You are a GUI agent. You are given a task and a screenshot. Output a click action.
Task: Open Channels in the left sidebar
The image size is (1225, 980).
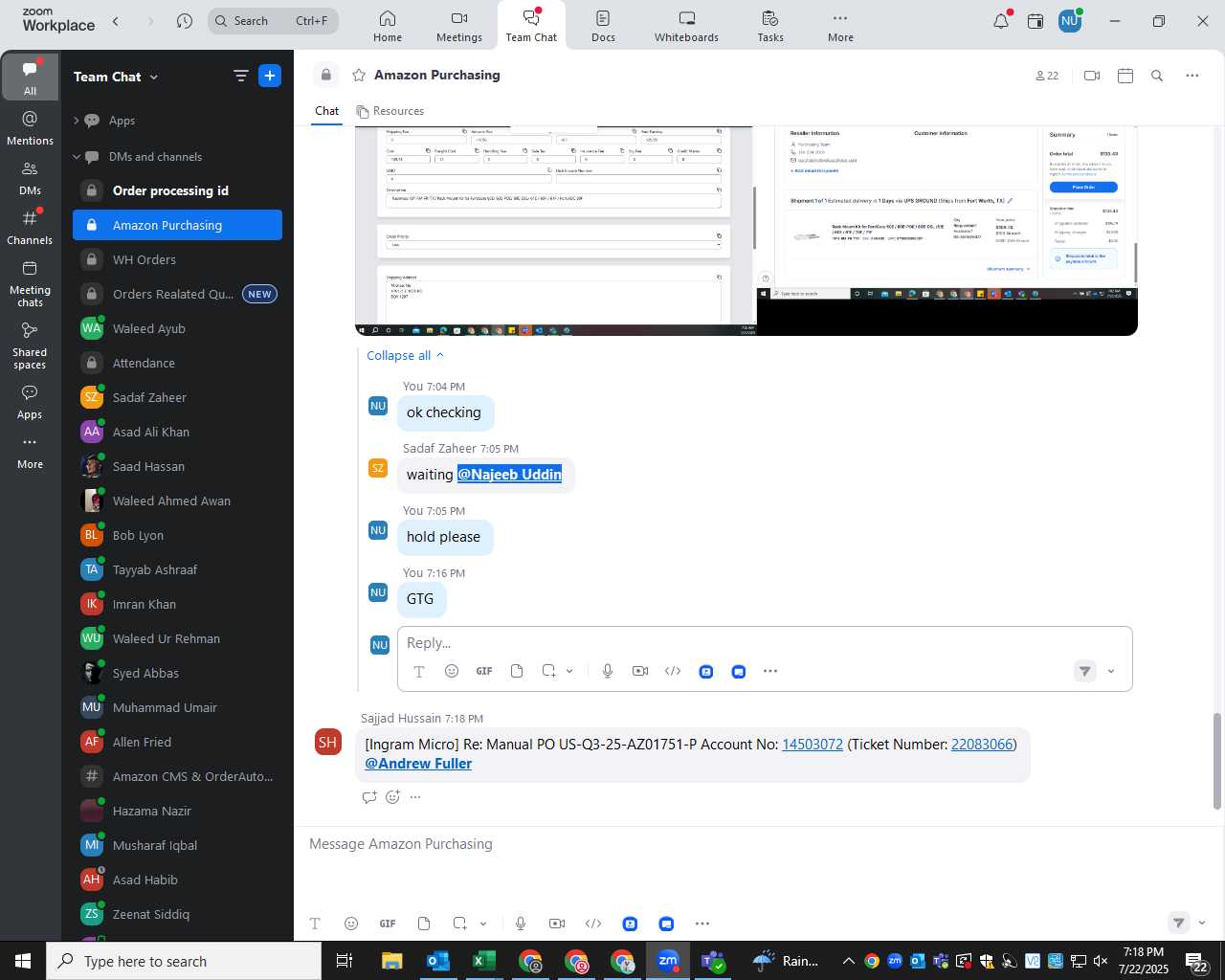pyautogui.click(x=30, y=228)
